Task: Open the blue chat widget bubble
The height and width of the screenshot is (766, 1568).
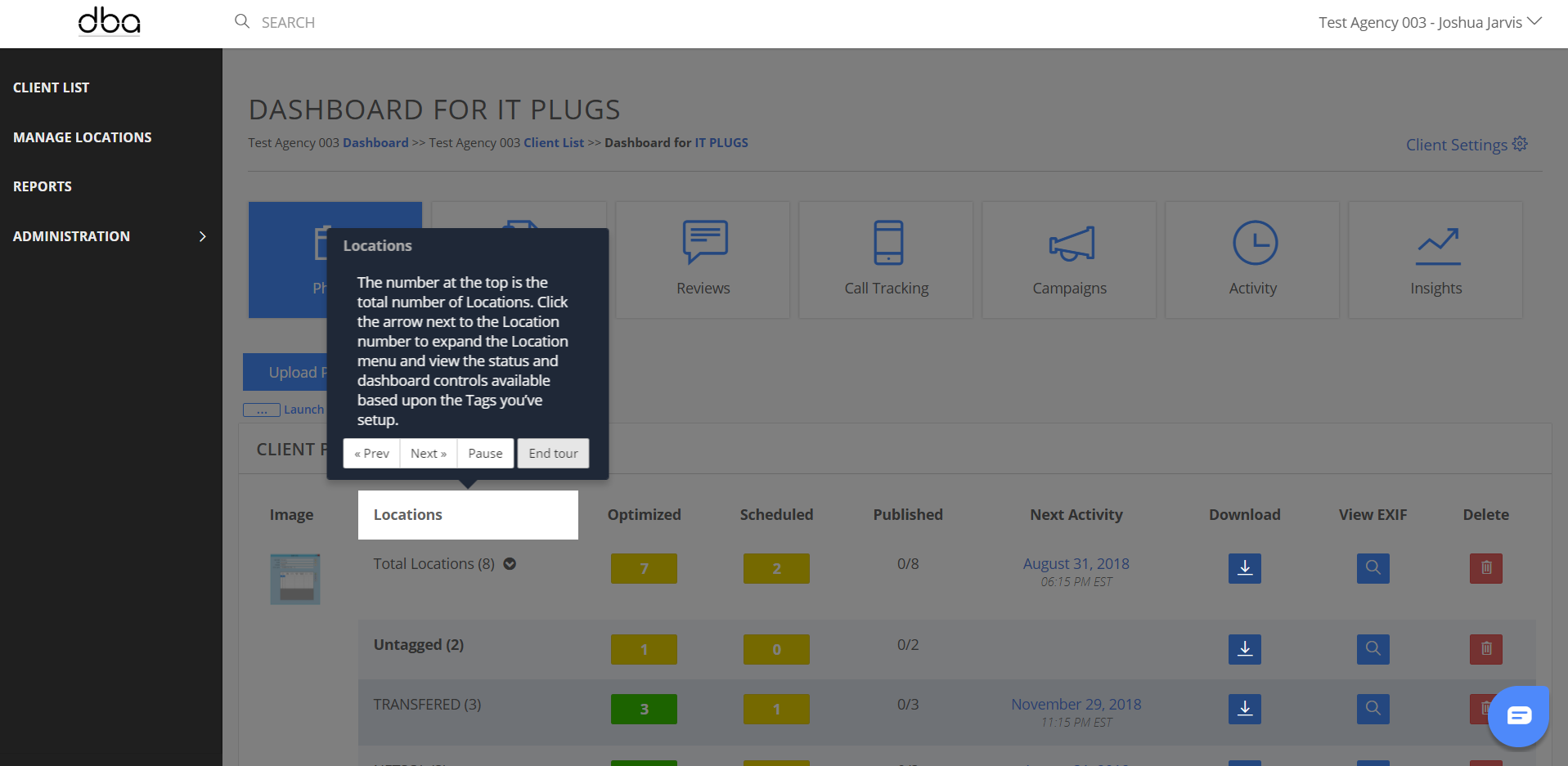Action: tap(1518, 716)
